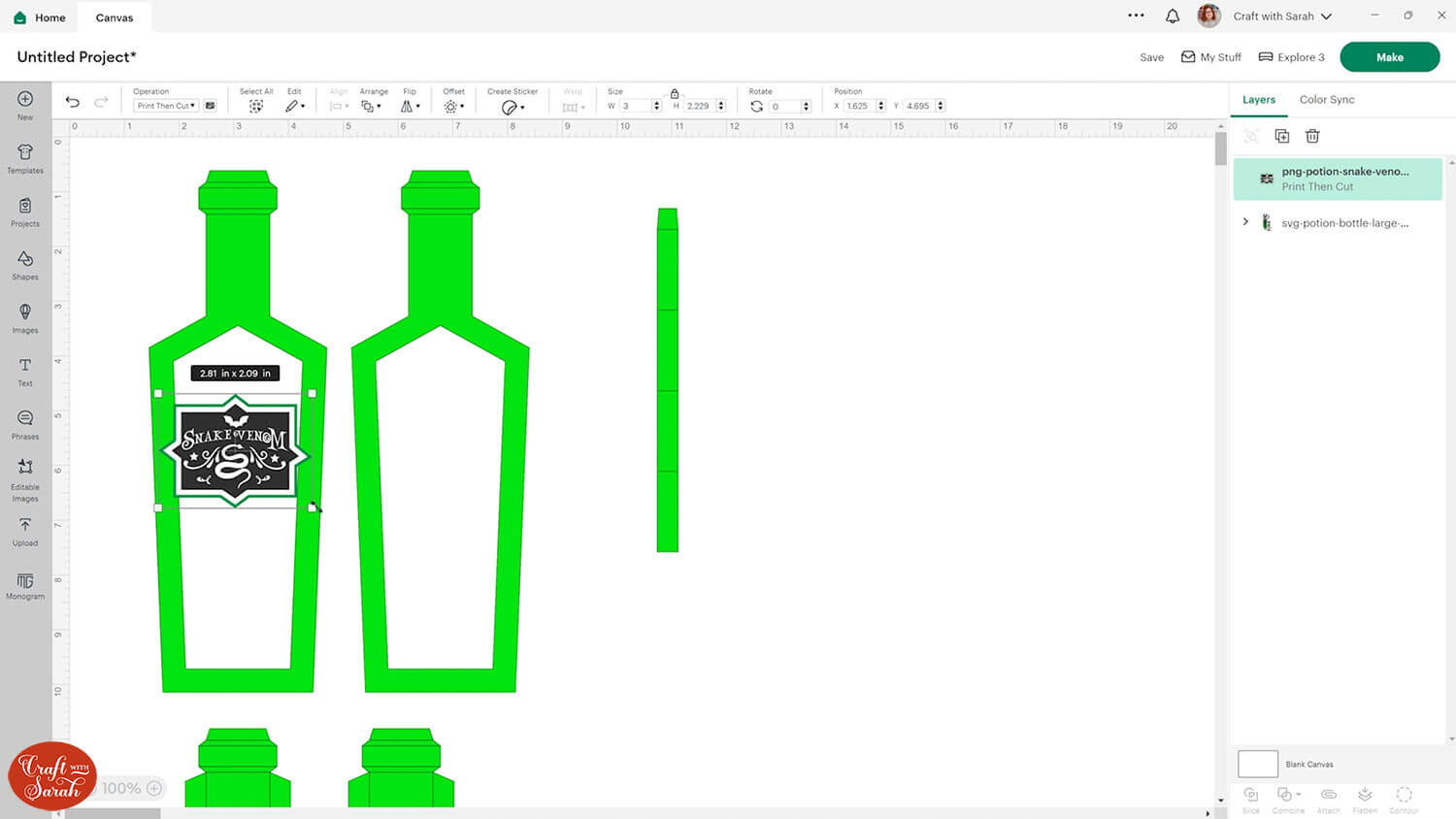This screenshot has width=1456, height=819.
Task: Open the Operation Print Then Cut dropdown
Action: point(166,106)
